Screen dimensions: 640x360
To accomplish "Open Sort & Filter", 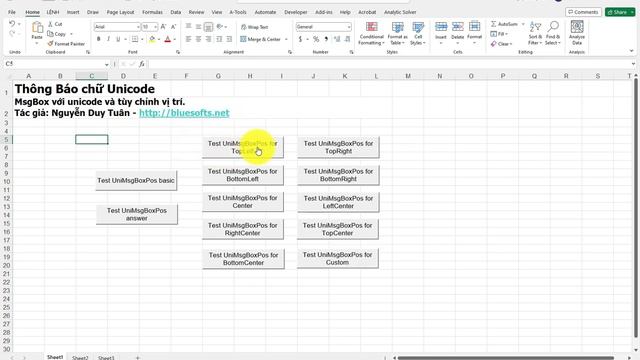I will [535, 33].
